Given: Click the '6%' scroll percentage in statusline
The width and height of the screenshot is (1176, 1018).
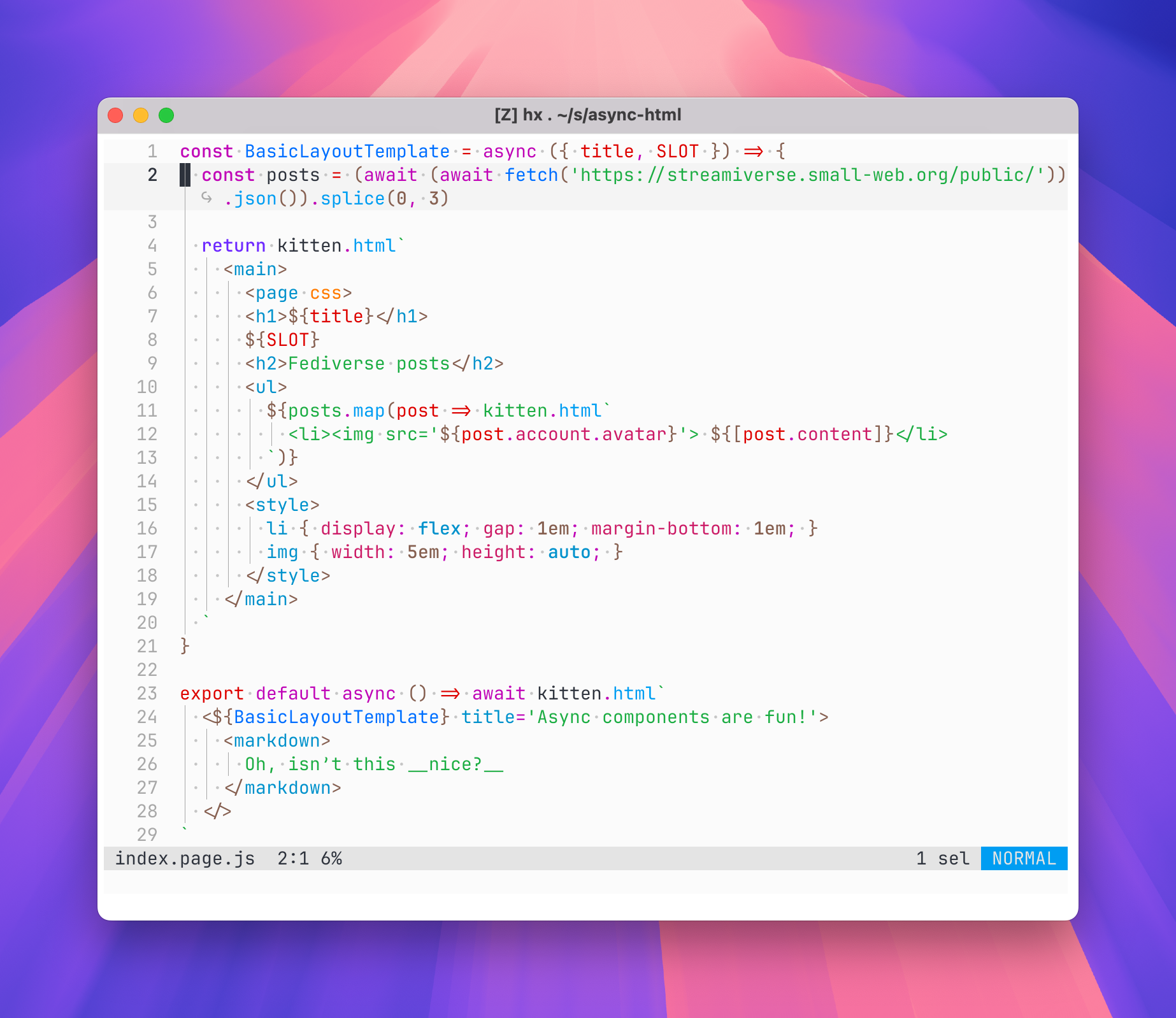Looking at the screenshot, I should coord(331,859).
